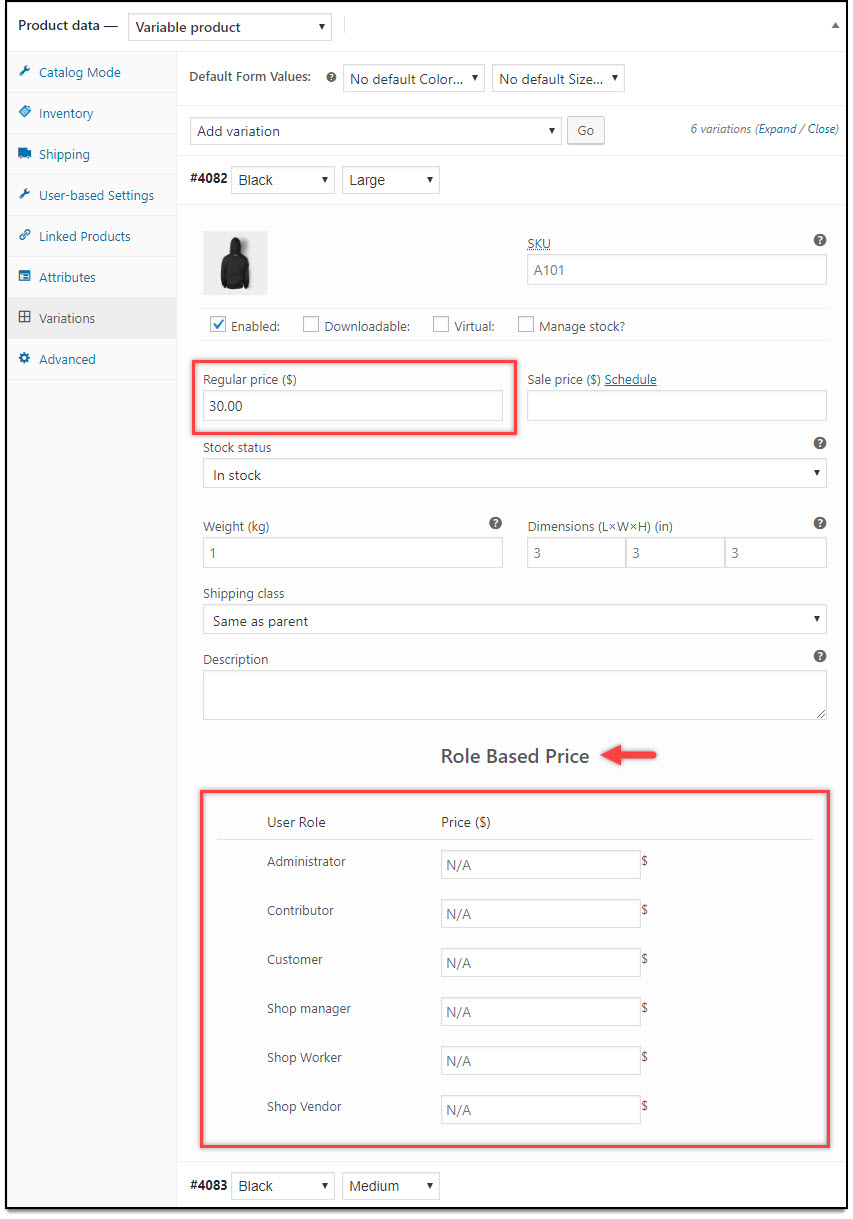Open the Add variation dropdown
The height and width of the screenshot is (1219, 853).
(376, 131)
